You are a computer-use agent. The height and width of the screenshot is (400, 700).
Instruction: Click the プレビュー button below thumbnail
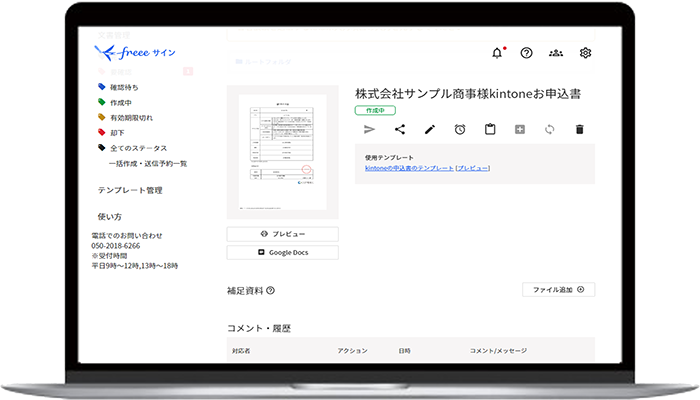pyautogui.click(x=283, y=234)
